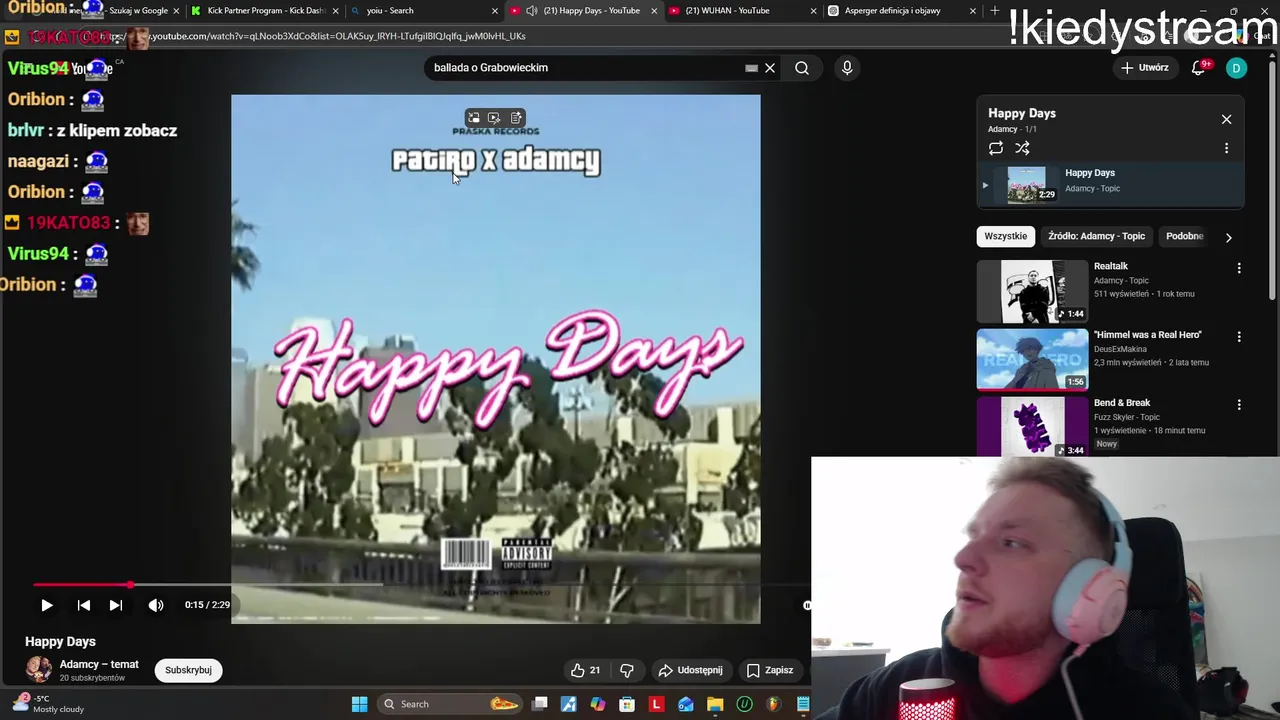This screenshot has width=1280, height=720.
Task: Open File Explorer from the taskbar
Action: pos(715,704)
